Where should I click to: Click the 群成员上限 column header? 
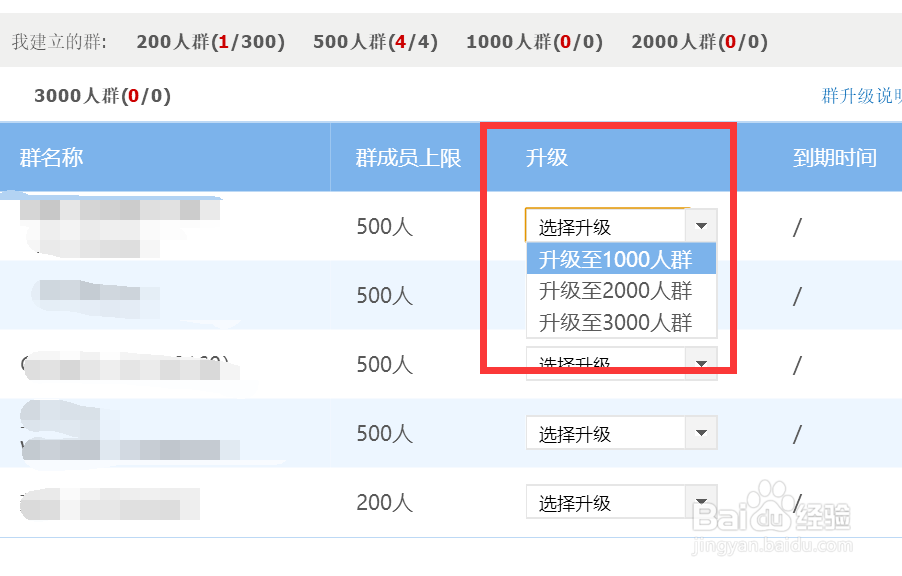(x=408, y=157)
